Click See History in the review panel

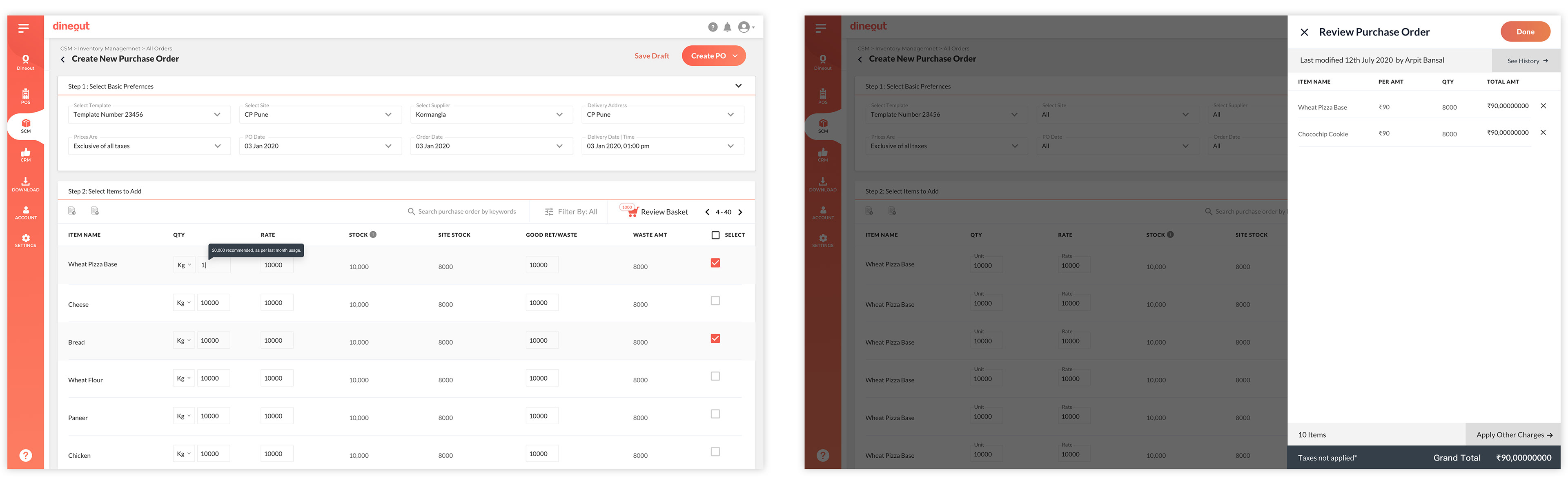pyautogui.click(x=1527, y=60)
